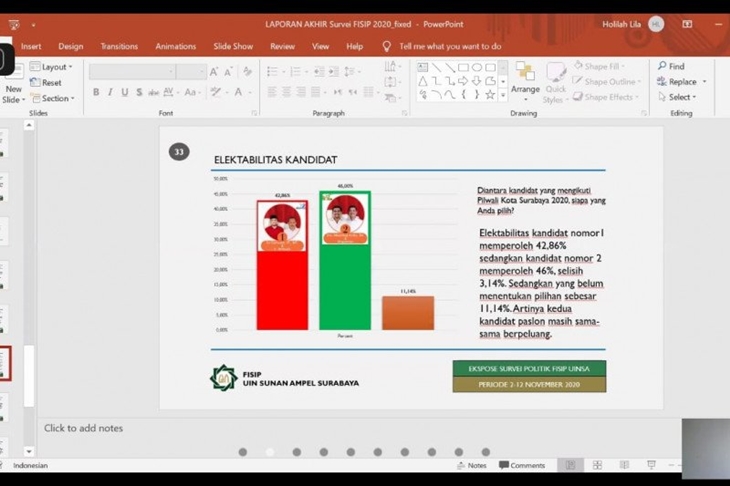This screenshot has width=730, height=486.
Task: Toggle Underline formatting
Action: [124, 92]
